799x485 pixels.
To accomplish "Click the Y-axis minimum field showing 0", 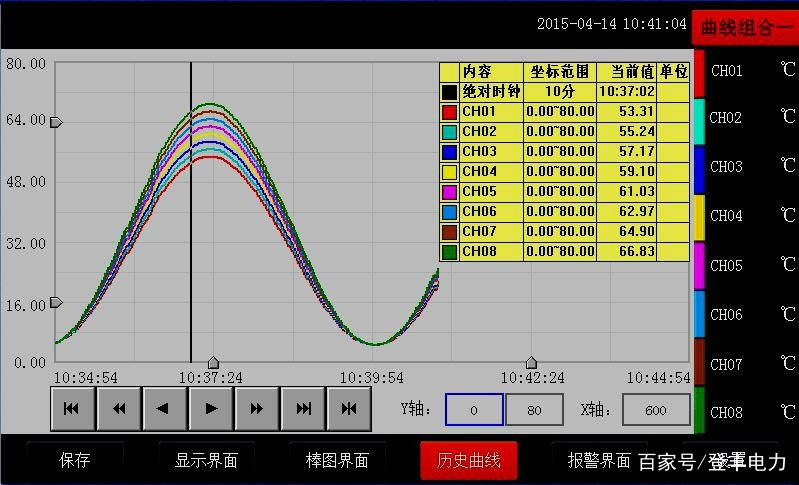I will pos(474,410).
